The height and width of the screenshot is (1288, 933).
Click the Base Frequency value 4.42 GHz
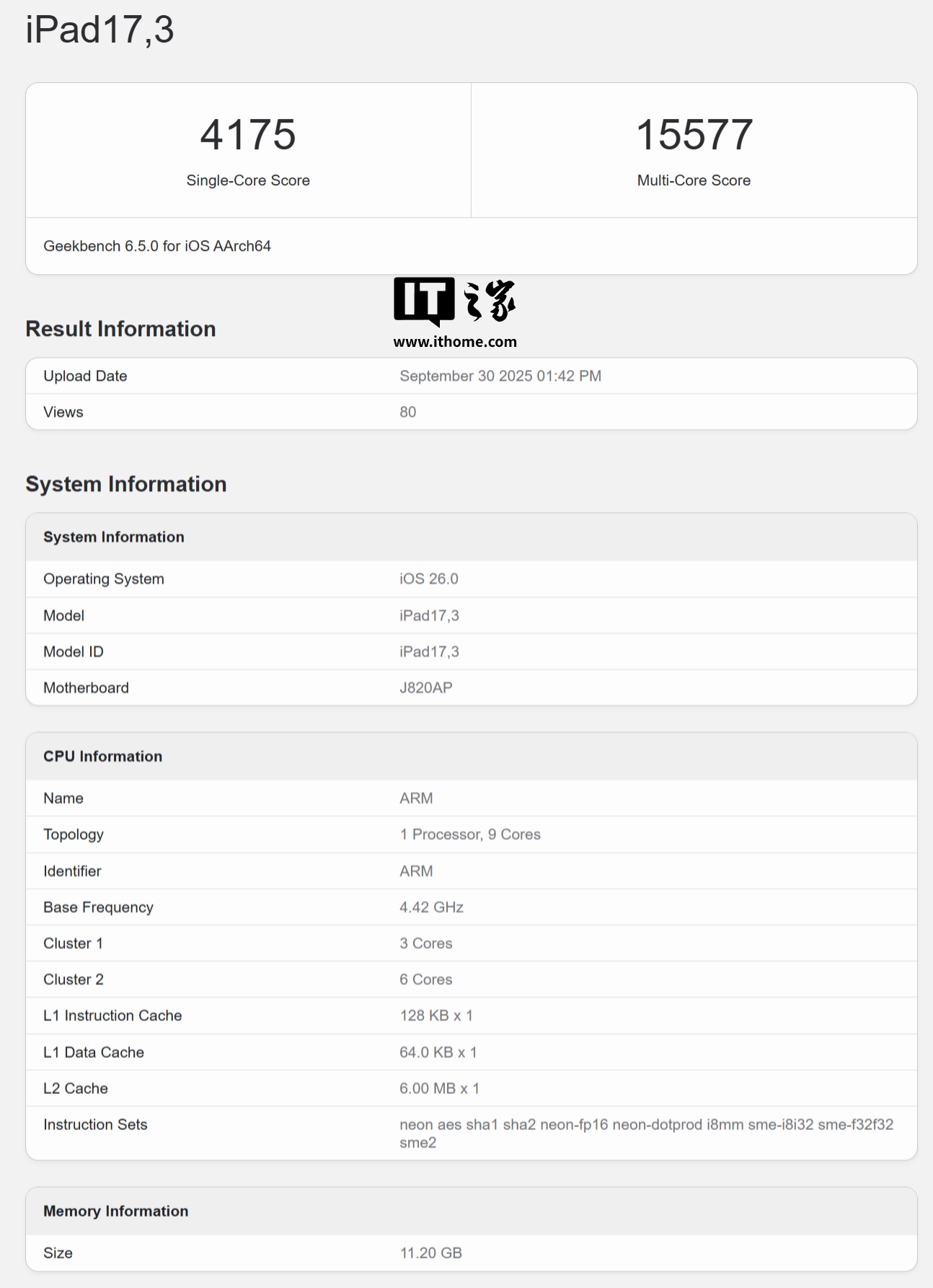431,907
